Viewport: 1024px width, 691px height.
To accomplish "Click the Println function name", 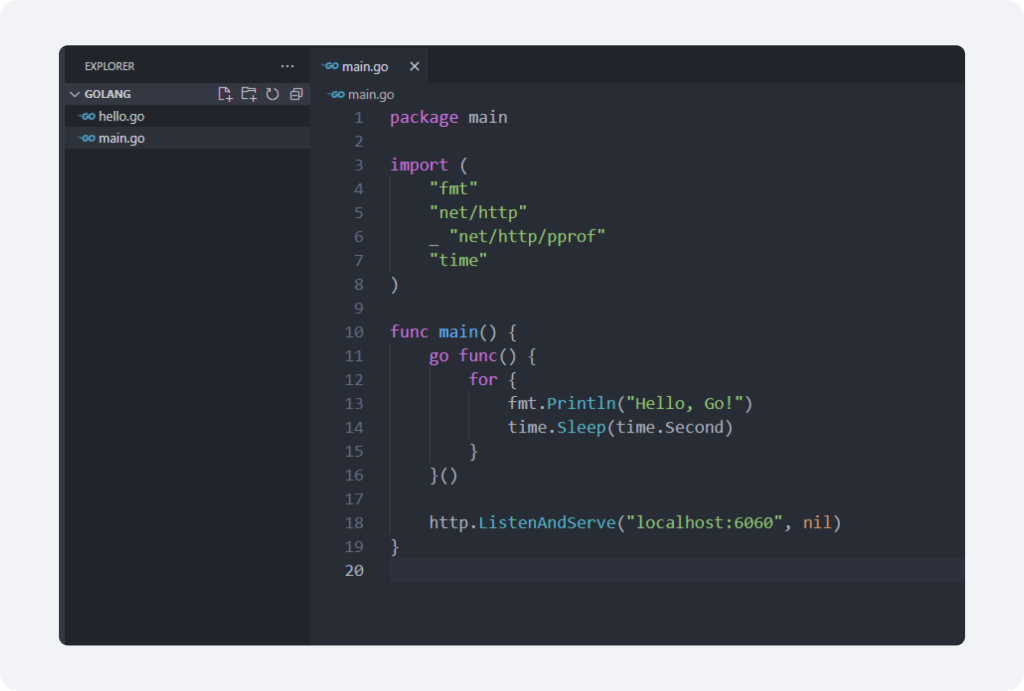I will pyautogui.click(x=581, y=403).
